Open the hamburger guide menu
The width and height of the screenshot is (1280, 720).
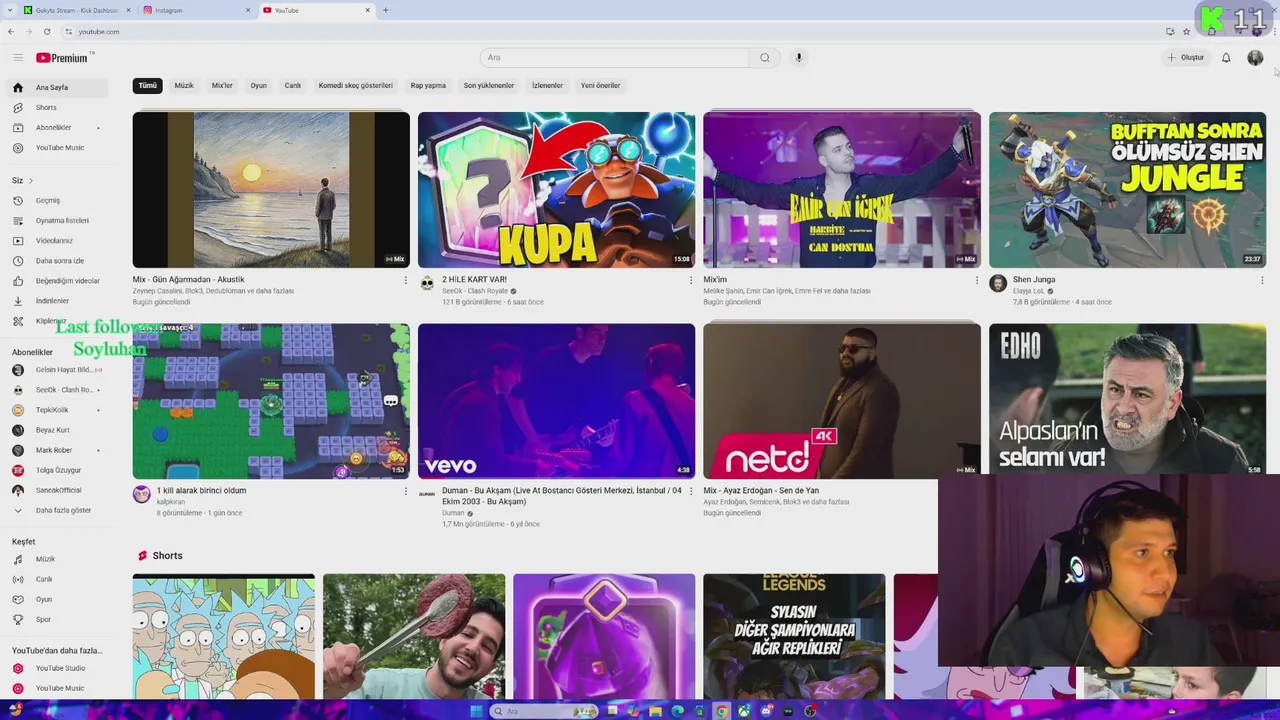[18, 58]
